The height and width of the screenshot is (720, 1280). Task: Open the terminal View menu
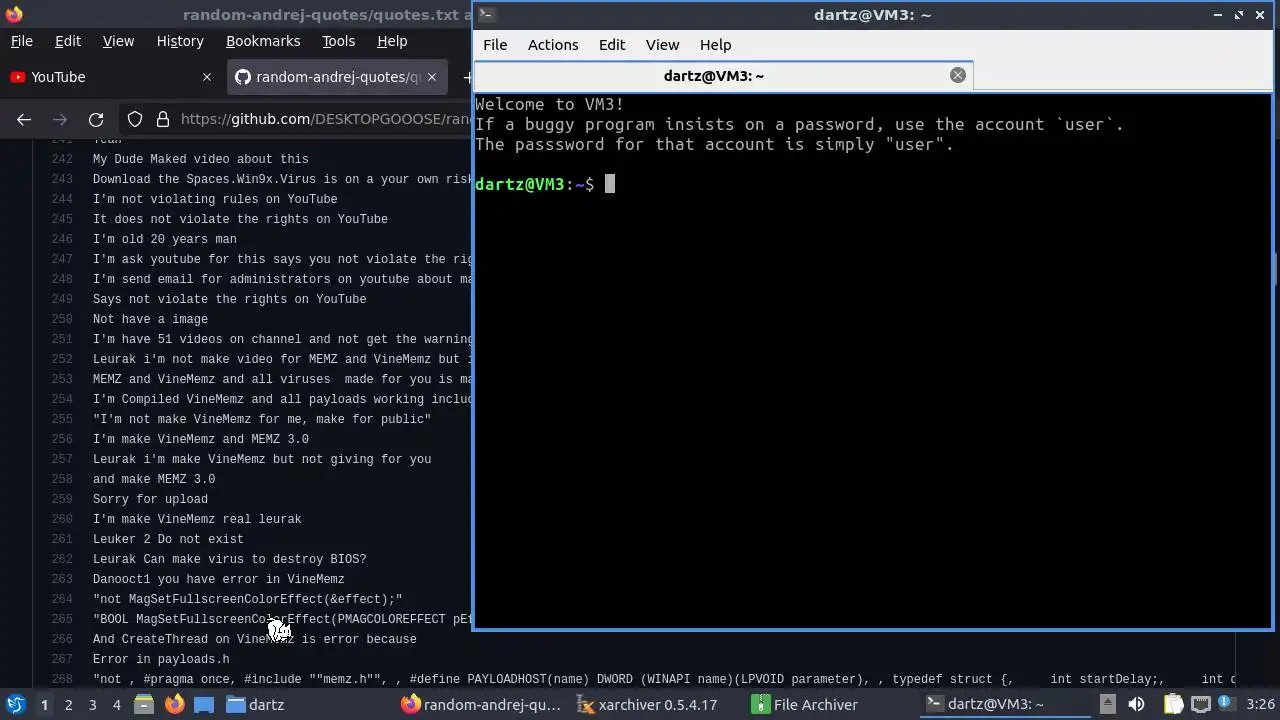point(662,45)
